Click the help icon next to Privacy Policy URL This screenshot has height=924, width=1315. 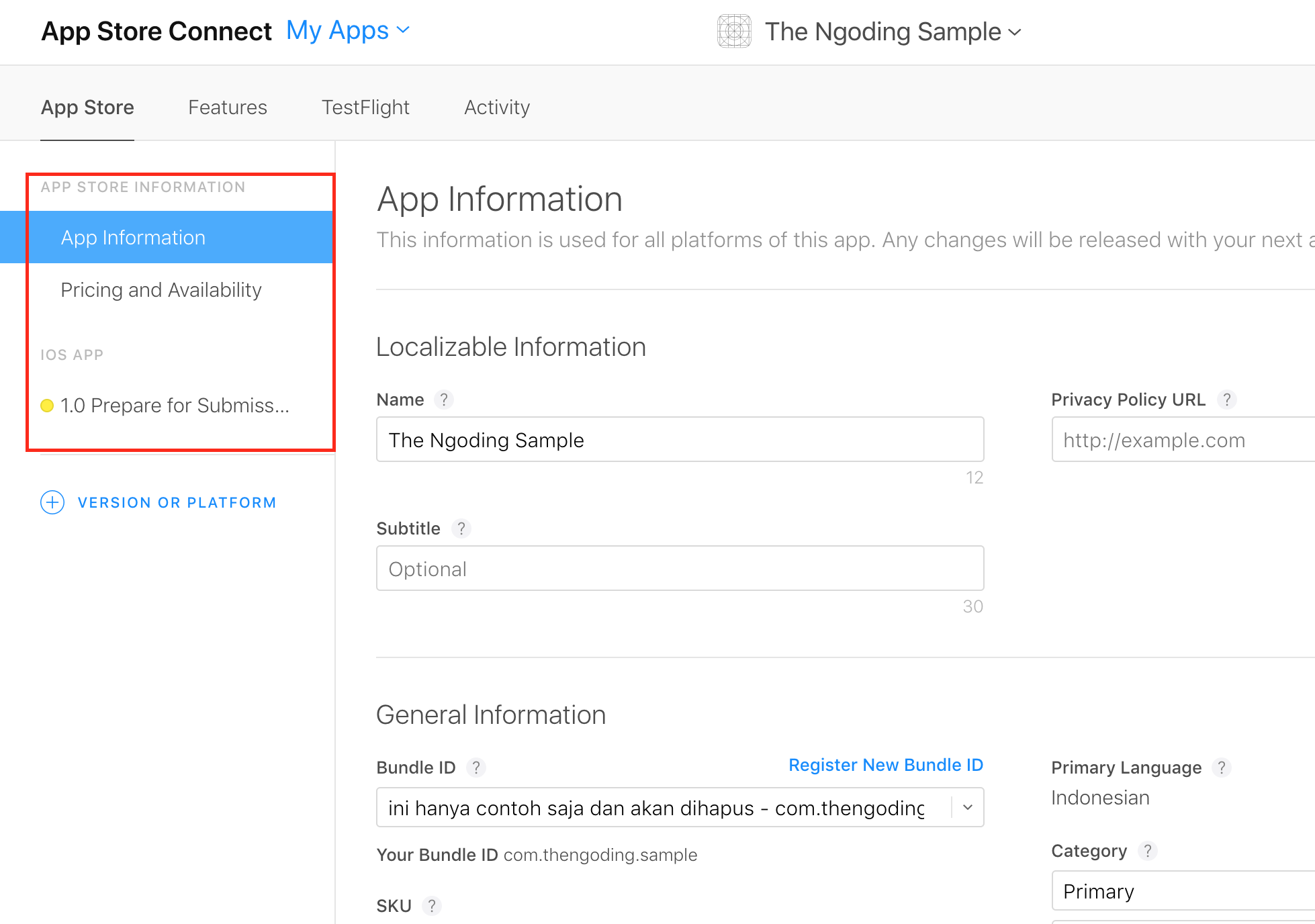coord(1226,400)
